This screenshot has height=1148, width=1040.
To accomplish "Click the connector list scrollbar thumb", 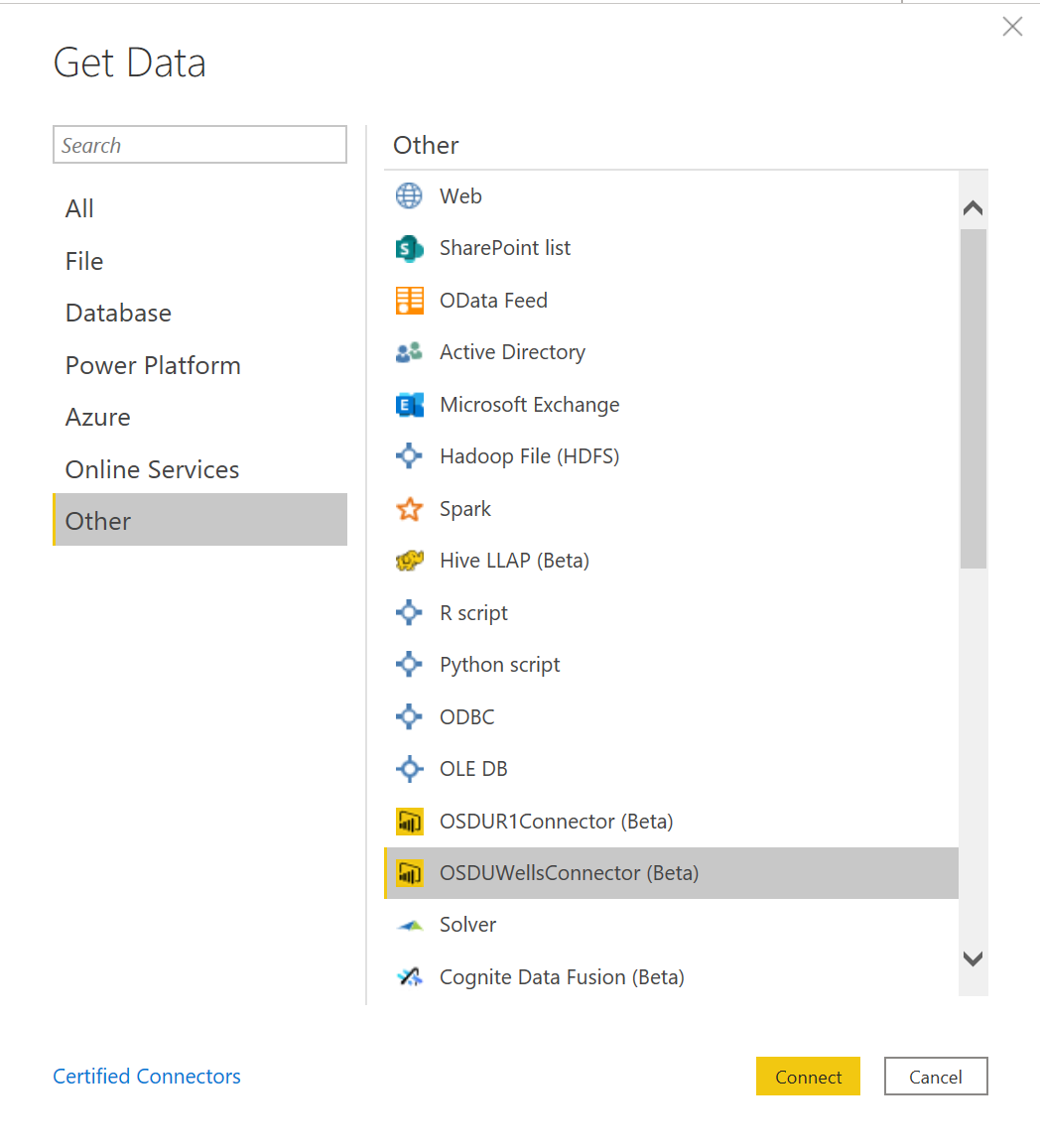I will click(973, 398).
